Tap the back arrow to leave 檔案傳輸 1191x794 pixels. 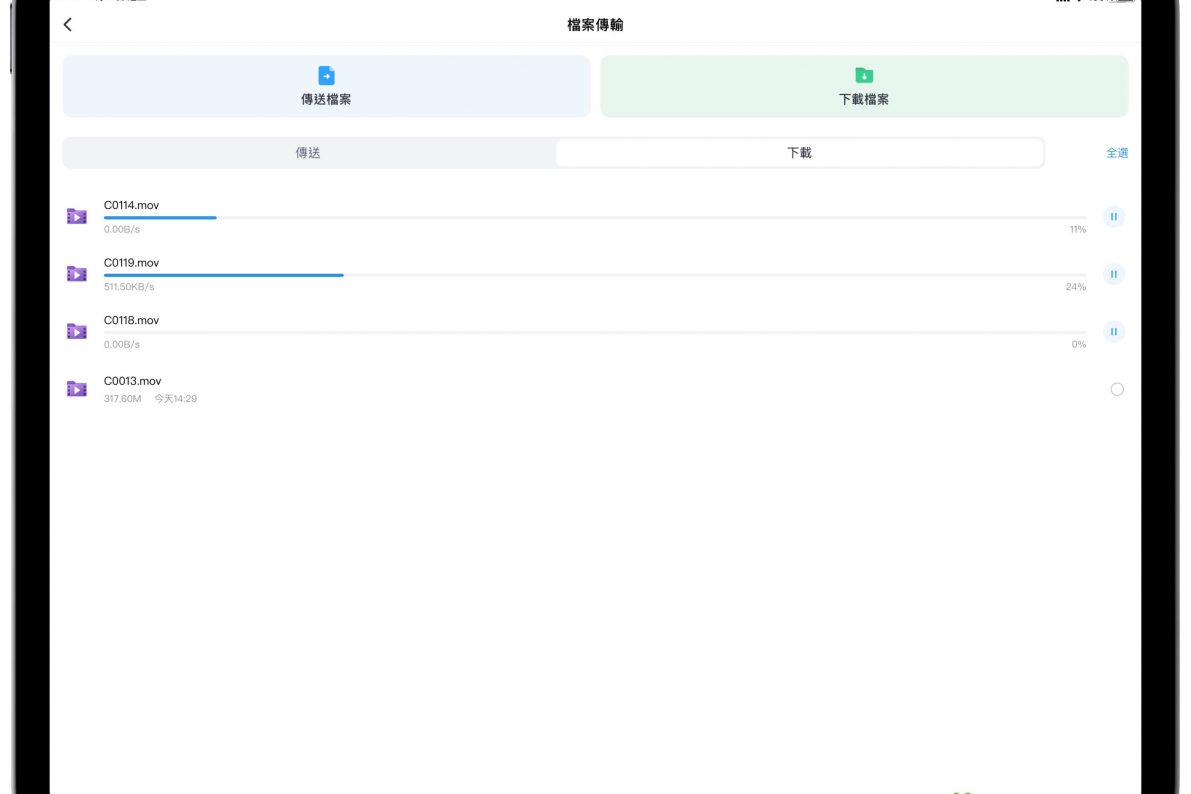[x=68, y=25]
